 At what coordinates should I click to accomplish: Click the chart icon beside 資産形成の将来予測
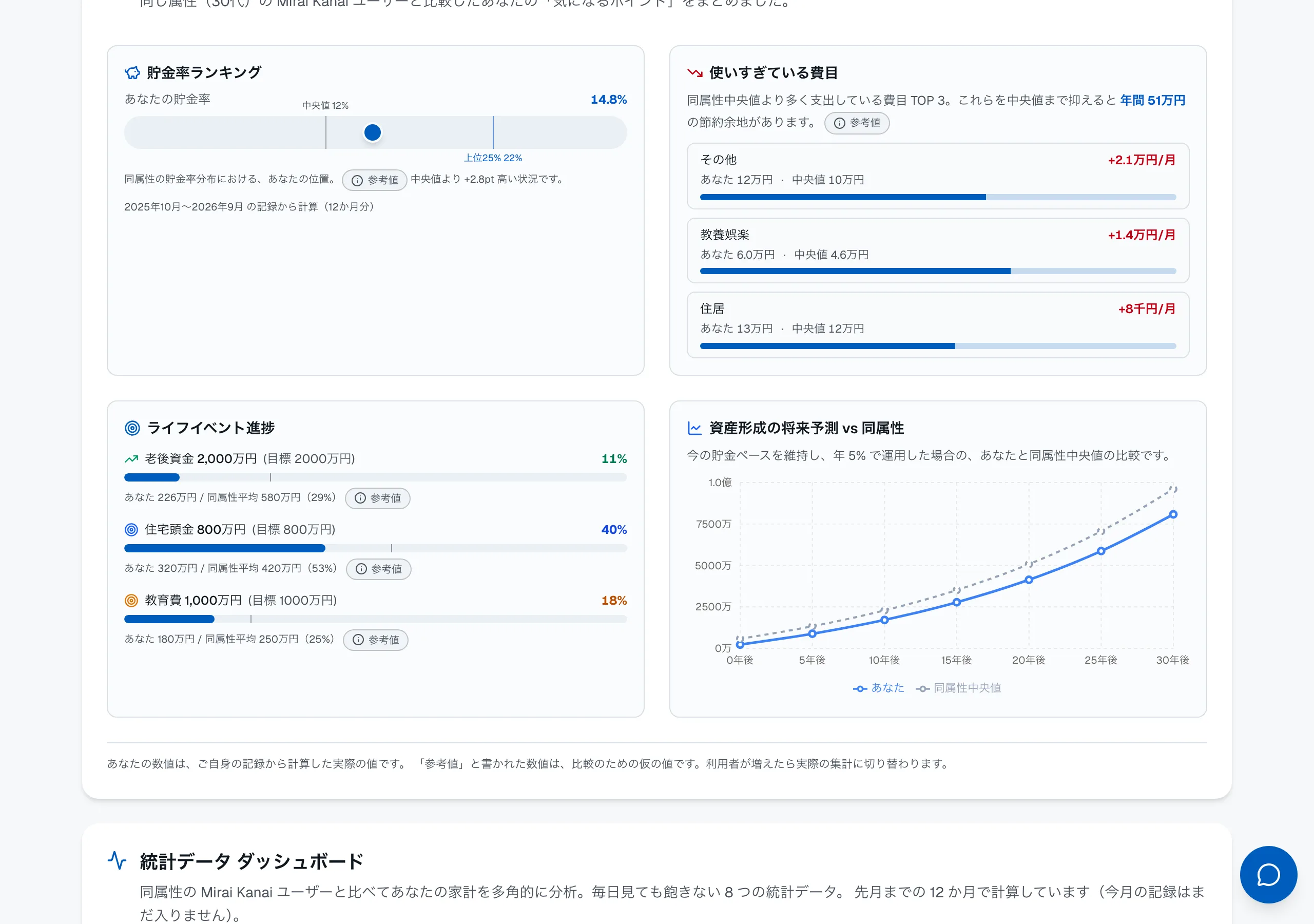(695, 428)
